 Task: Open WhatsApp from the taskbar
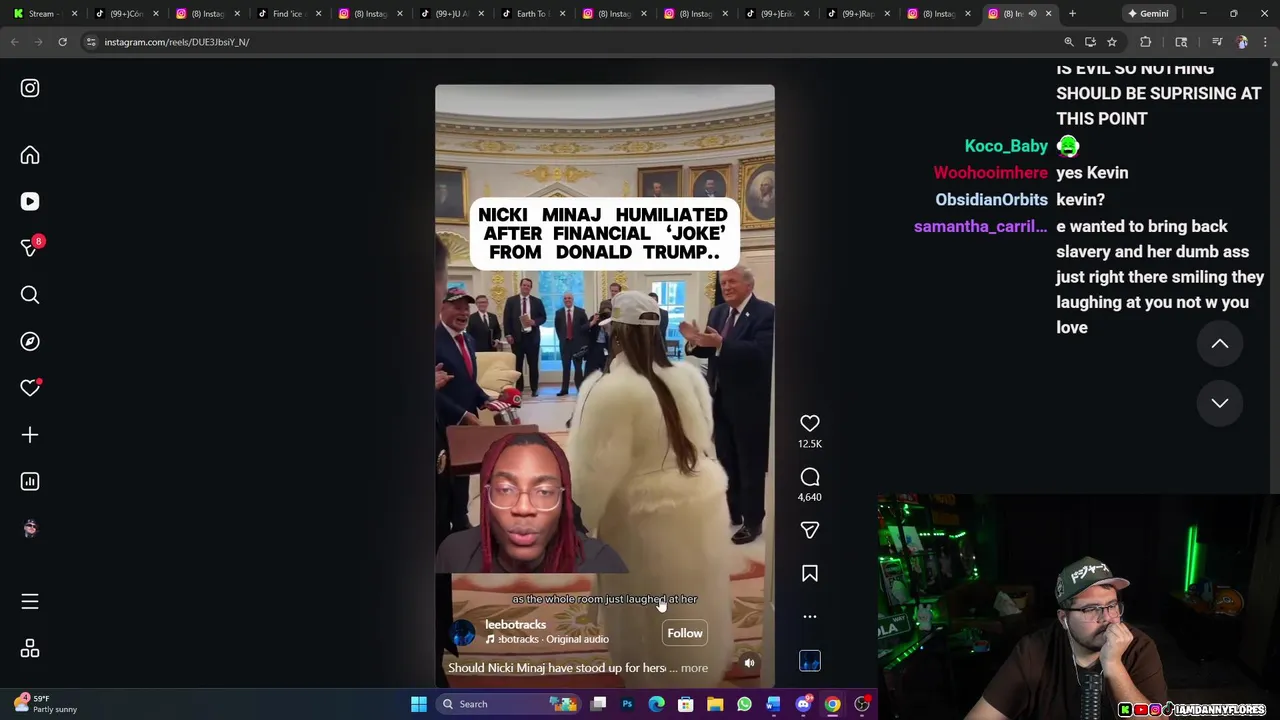pyautogui.click(x=744, y=704)
